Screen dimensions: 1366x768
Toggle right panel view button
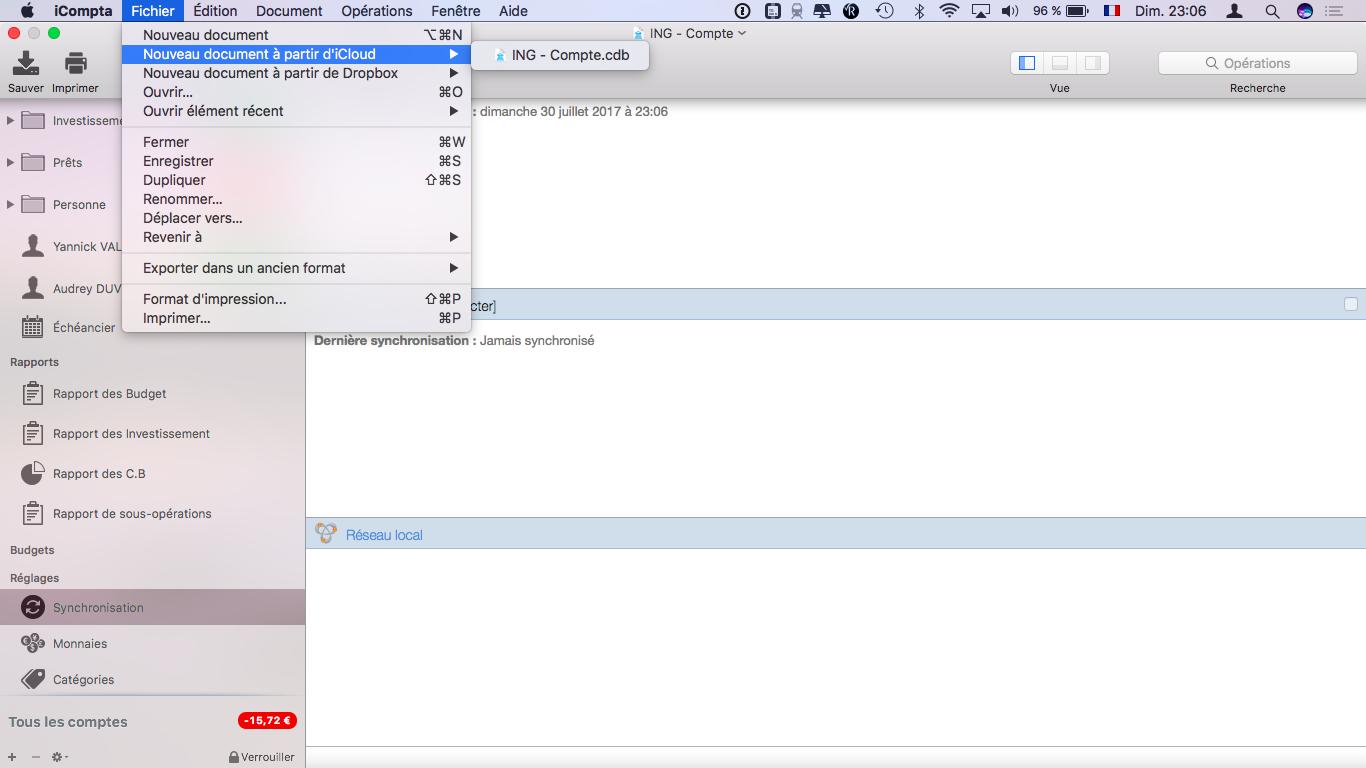pyautogui.click(x=1093, y=63)
